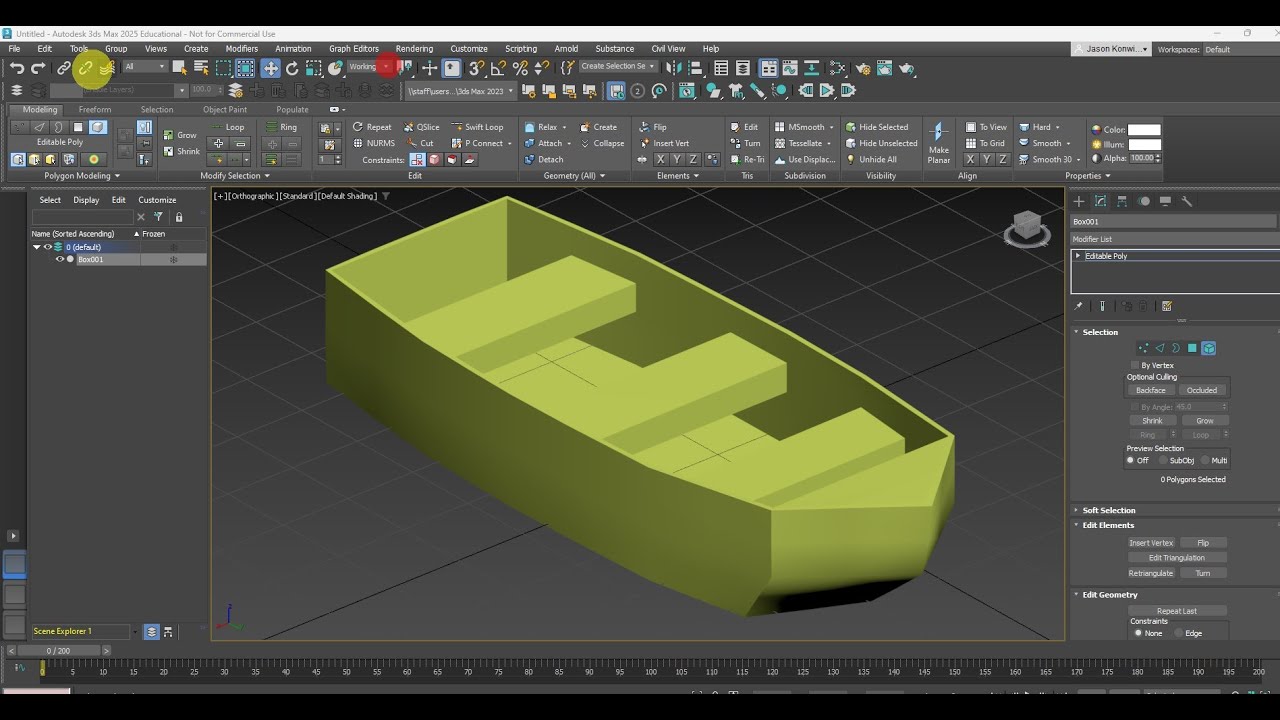Click Swift Loop tool
This screenshot has width=1280, height=720.
477,127
